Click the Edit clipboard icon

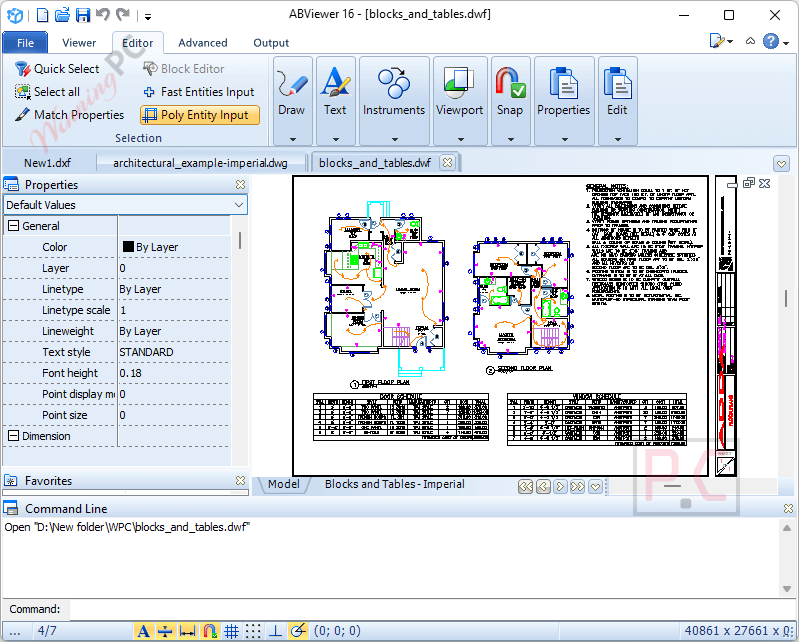click(x=618, y=83)
